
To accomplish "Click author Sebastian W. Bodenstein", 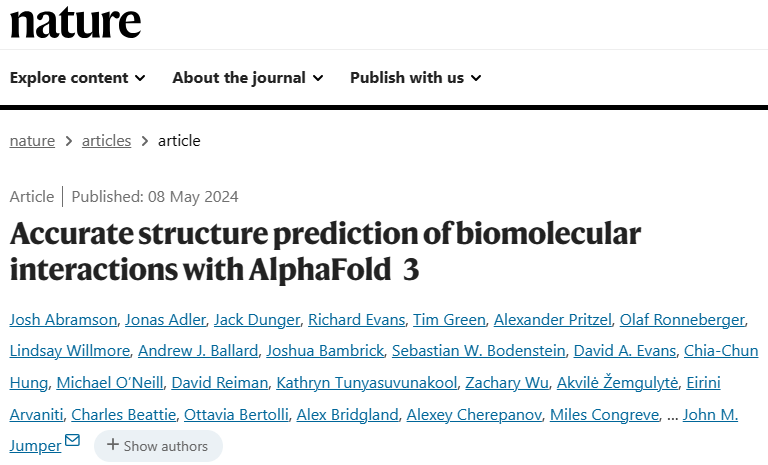I will tap(479, 350).
